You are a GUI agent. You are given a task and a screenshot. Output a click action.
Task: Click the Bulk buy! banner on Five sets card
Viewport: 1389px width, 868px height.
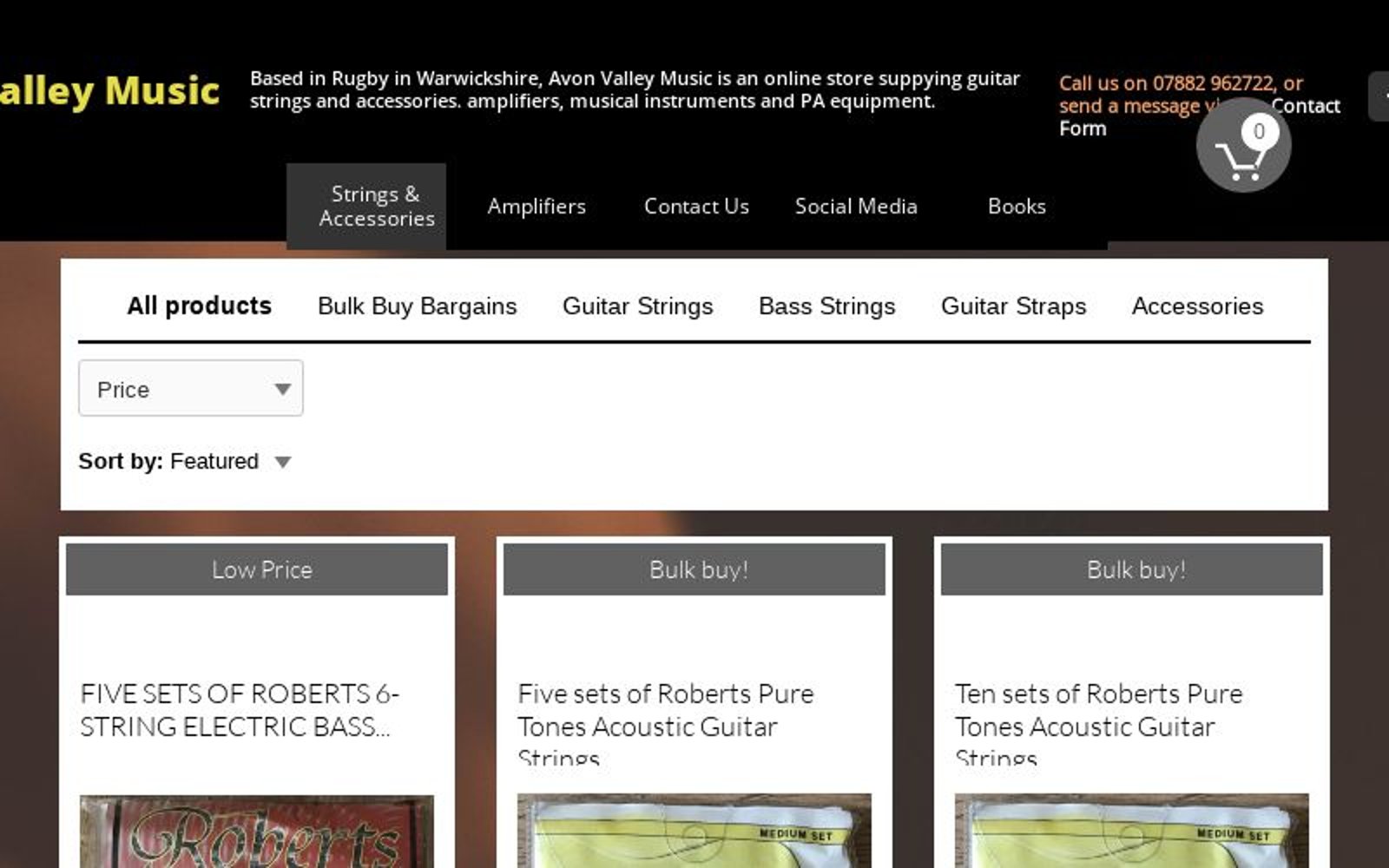coord(694,569)
